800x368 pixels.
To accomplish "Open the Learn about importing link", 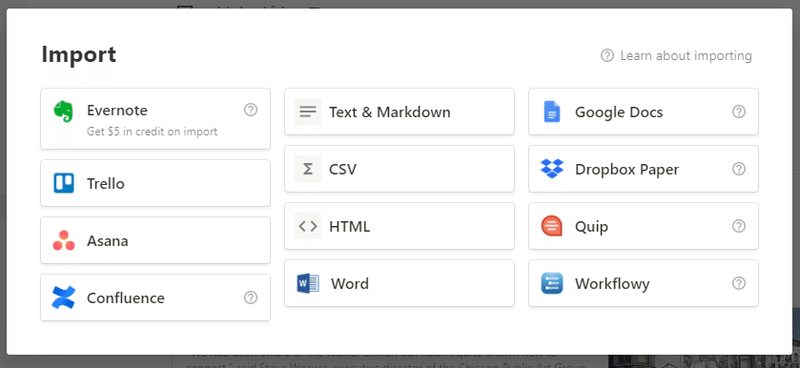I will tap(677, 56).
